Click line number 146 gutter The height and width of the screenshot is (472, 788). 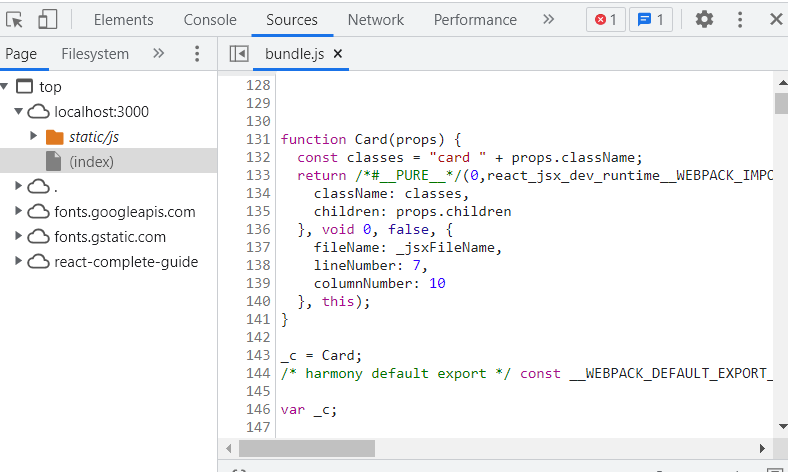click(x=258, y=409)
